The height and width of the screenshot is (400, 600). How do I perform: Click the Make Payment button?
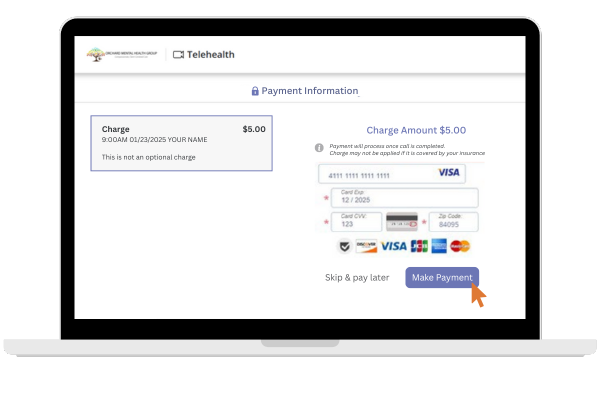click(442, 278)
